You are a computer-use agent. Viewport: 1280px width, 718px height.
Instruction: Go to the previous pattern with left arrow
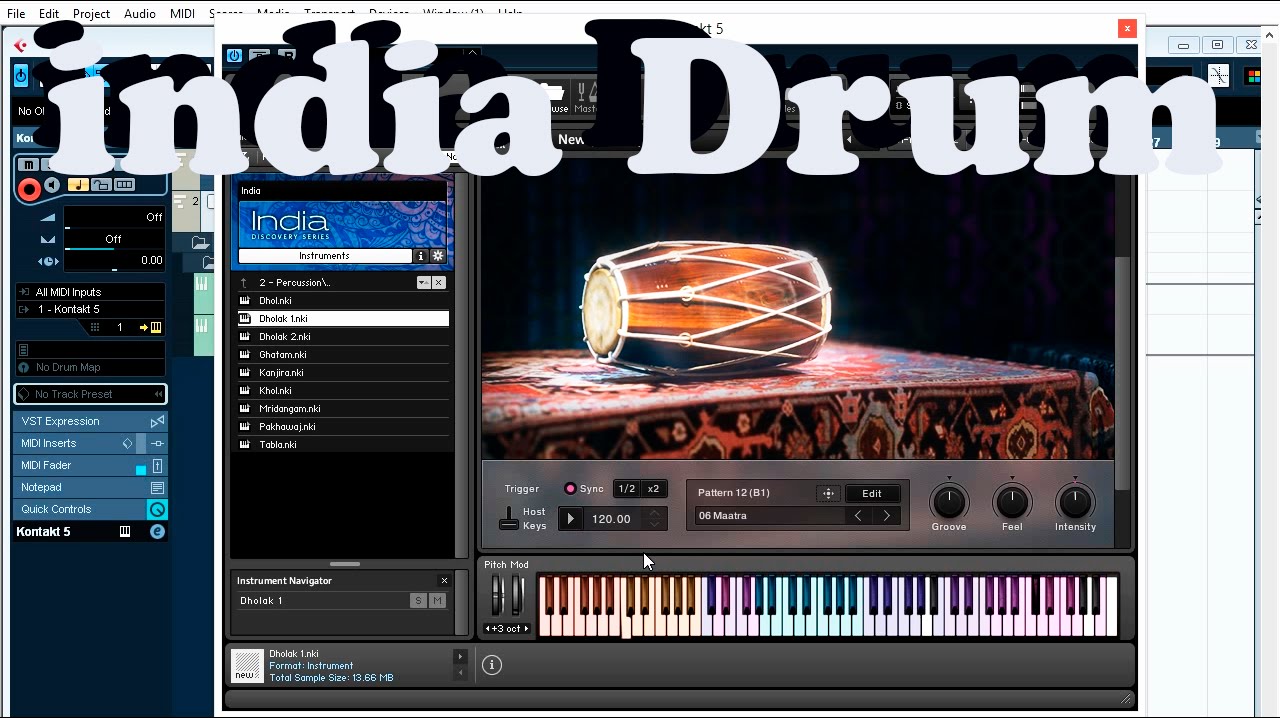click(858, 516)
